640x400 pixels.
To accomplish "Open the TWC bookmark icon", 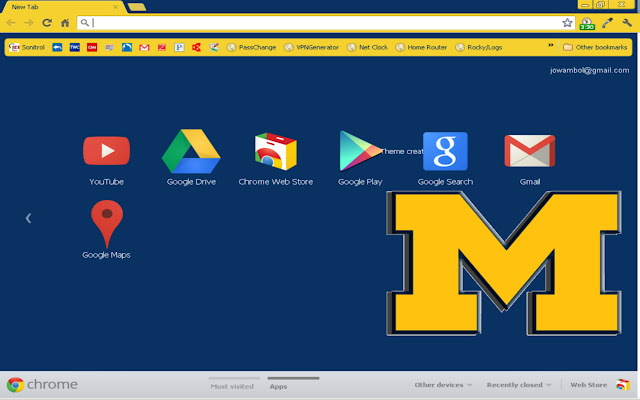I will click(x=75, y=47).
